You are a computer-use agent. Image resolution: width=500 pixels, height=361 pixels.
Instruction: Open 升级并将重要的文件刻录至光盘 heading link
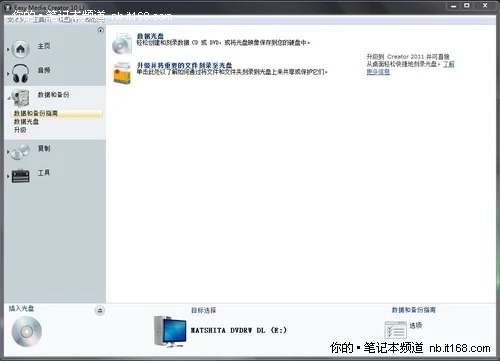pos(184,65)
